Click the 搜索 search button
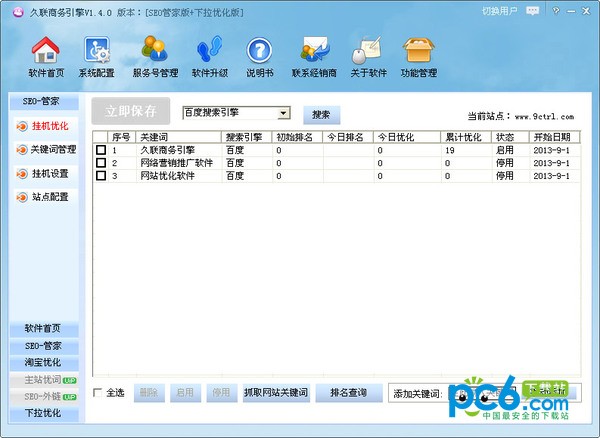The height and width of the screenshot is (438, 600). (x=321, y=115)
